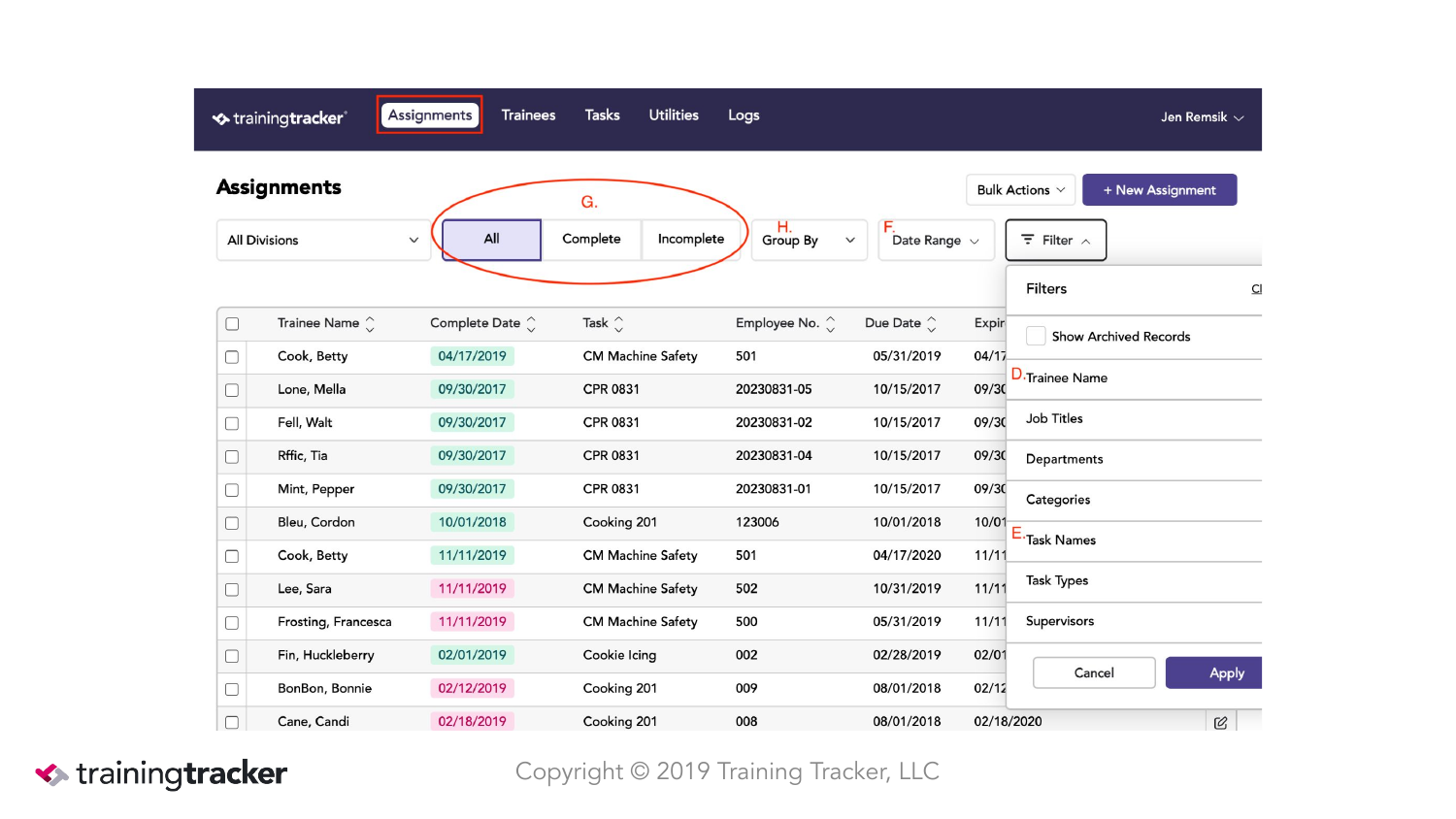The height and width of the screenshot is (819, 1456).
Task: Tick the select-all checkbox in table header
Action: [x=232, y=324]
